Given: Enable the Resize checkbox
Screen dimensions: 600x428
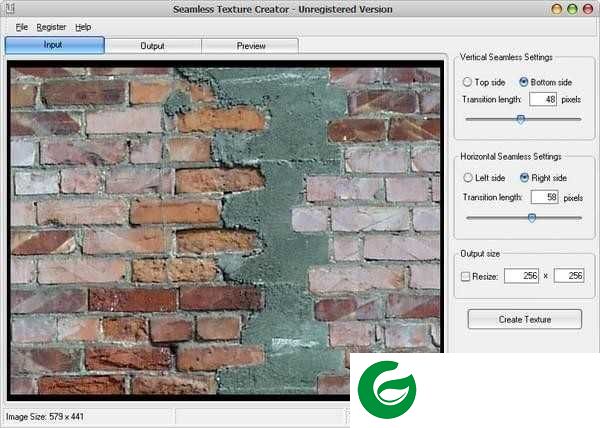Looking at the screenshot, I should [x=465, y=276].
